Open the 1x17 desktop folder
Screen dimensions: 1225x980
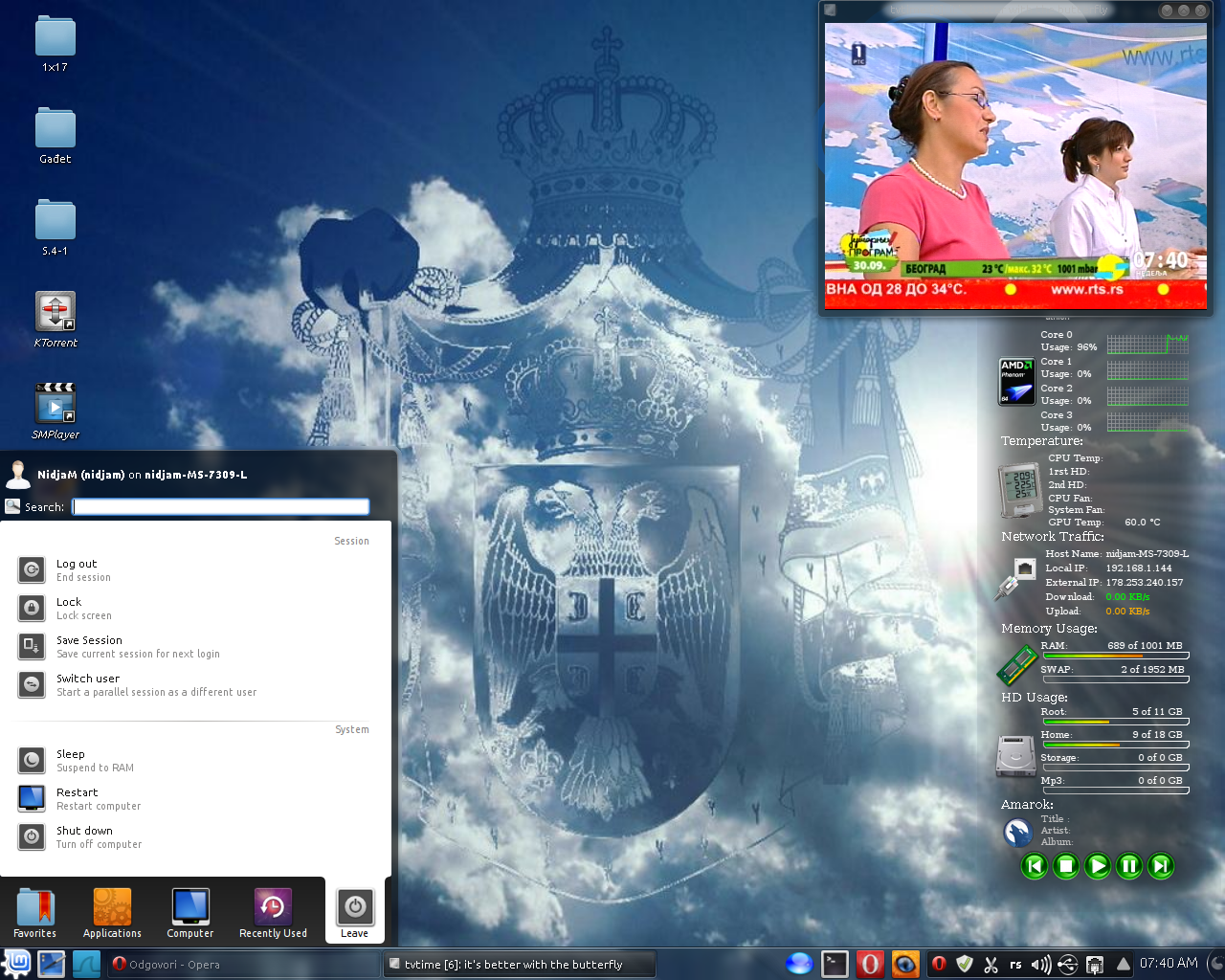click(x=55, y=44)
